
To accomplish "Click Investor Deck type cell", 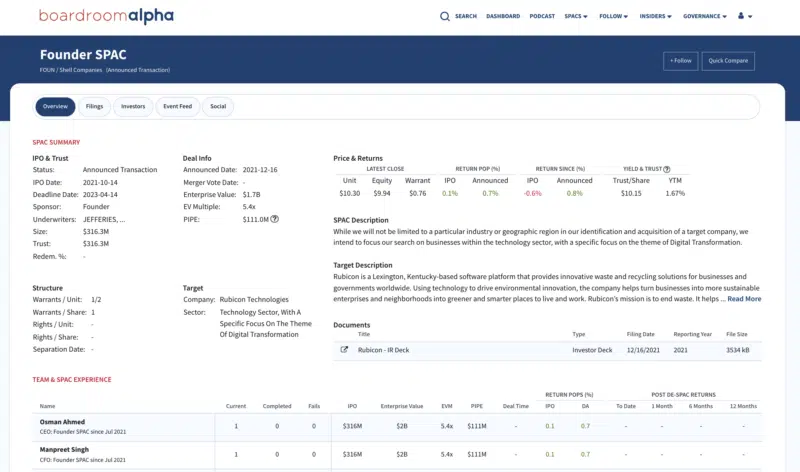I will (592, 350).
